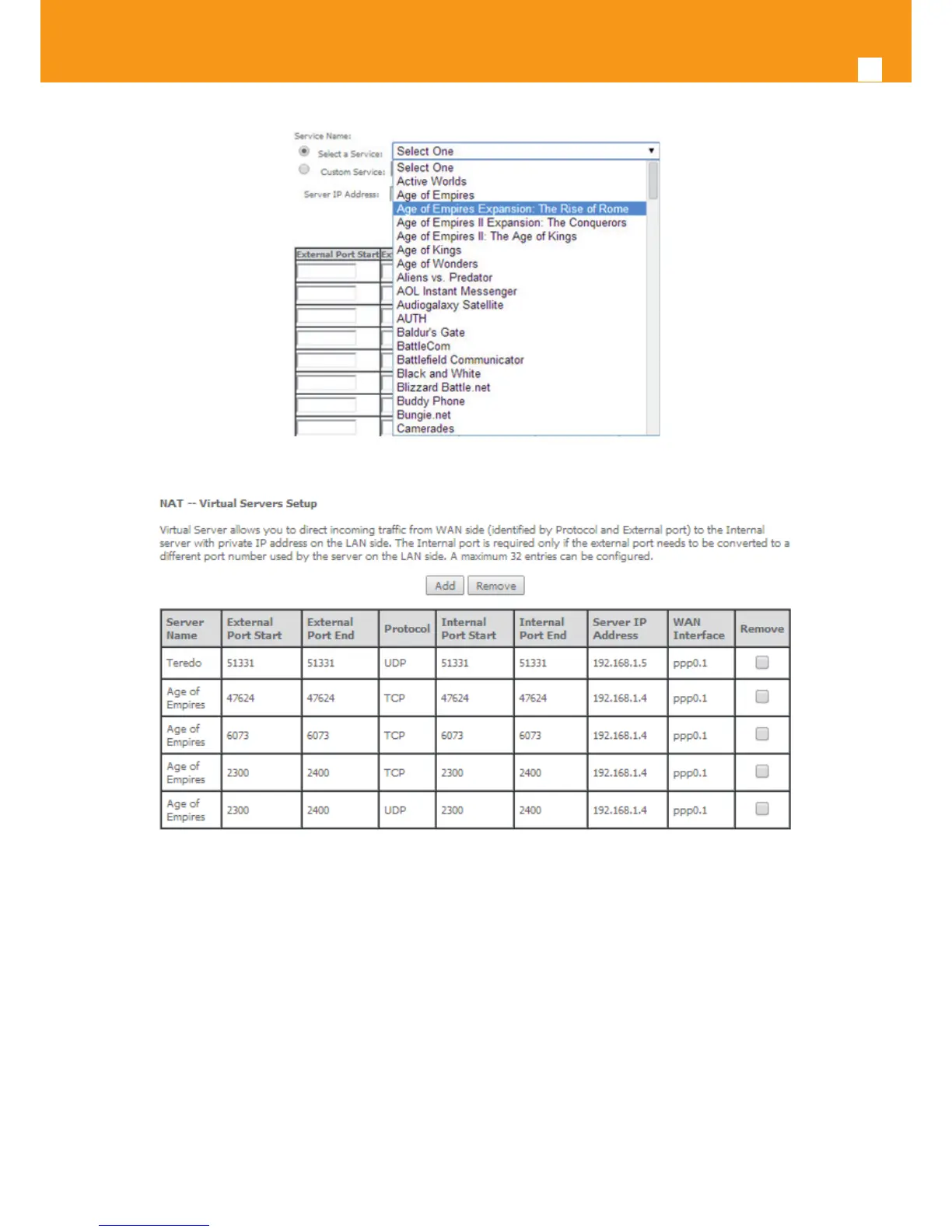This screenshot has width=952, height=1232.
Task: Select 'Battlefield Communicator' option
Action: click(x=460, y=360)
